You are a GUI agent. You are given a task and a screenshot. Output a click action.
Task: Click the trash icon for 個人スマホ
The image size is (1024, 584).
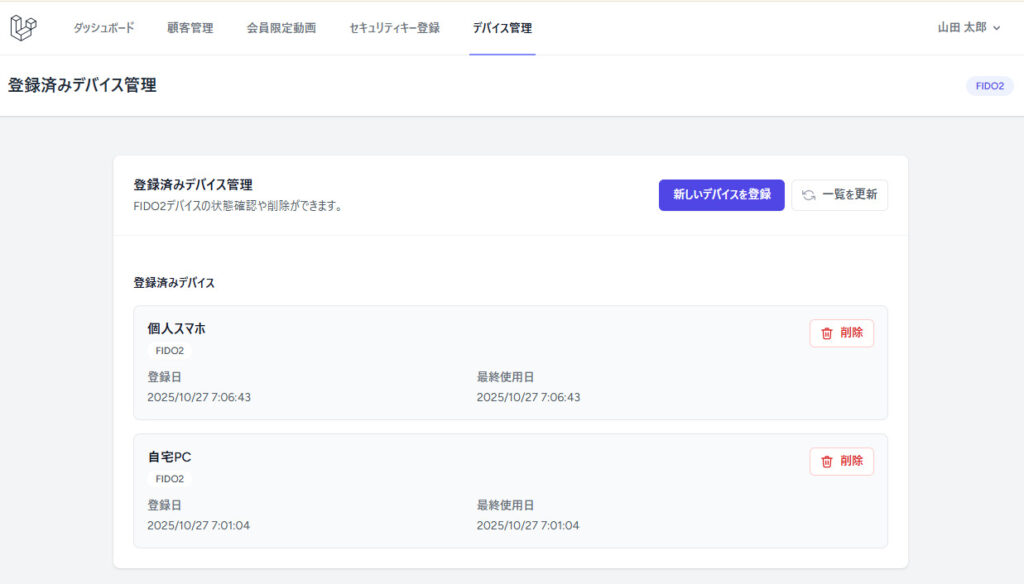(x=826, y=333)
